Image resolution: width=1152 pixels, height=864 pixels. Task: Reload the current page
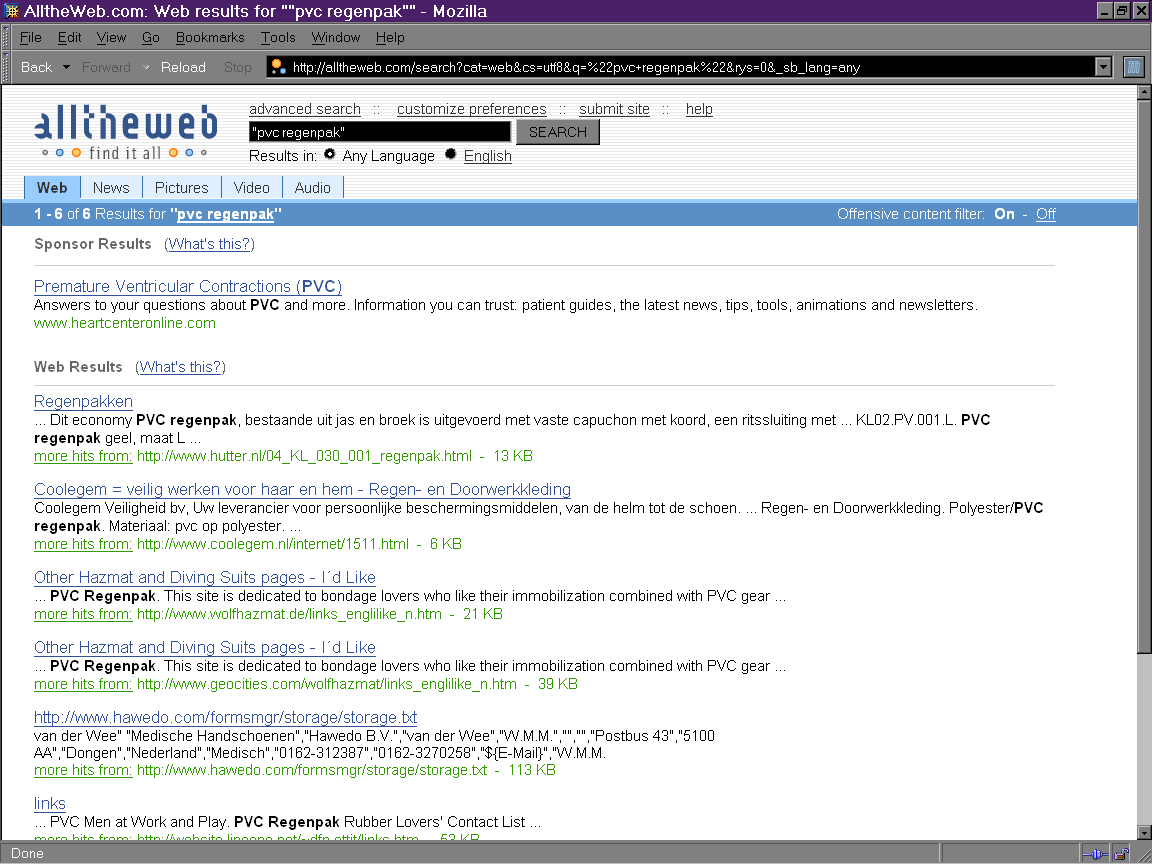(x=183, y=67)
